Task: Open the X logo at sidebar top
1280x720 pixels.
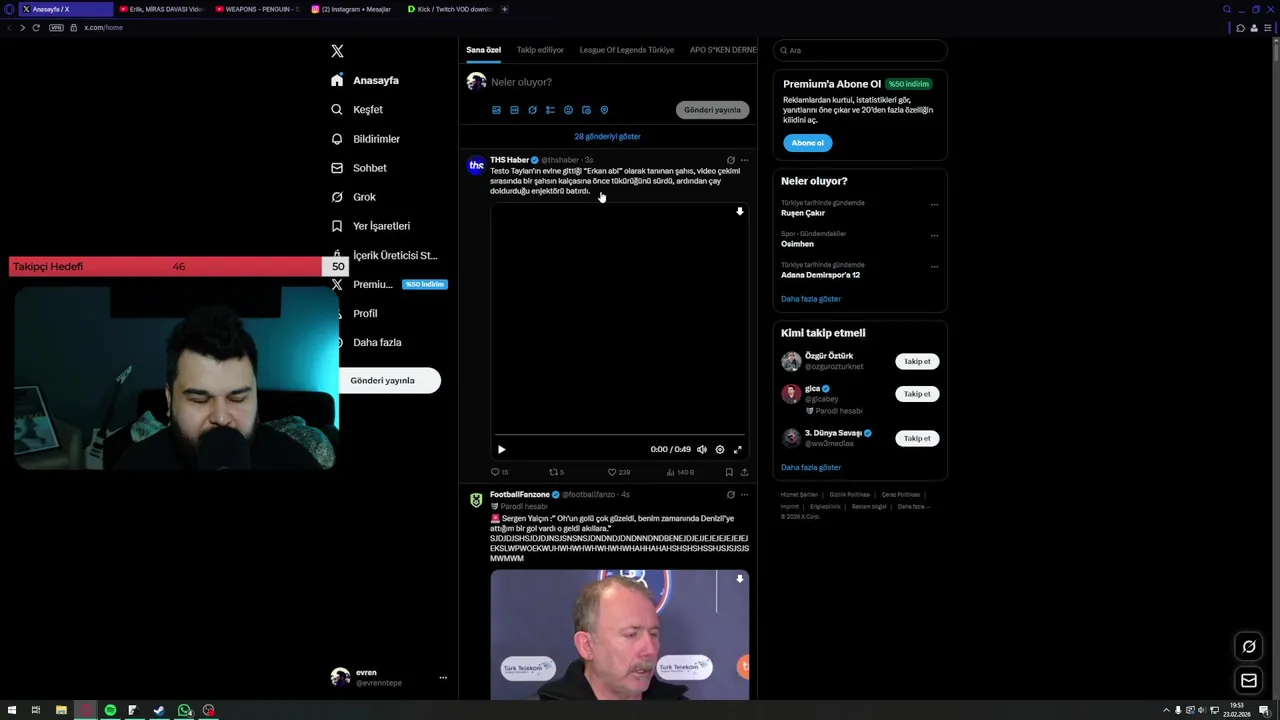Action: pyautogui.click(x=337, y=51)
